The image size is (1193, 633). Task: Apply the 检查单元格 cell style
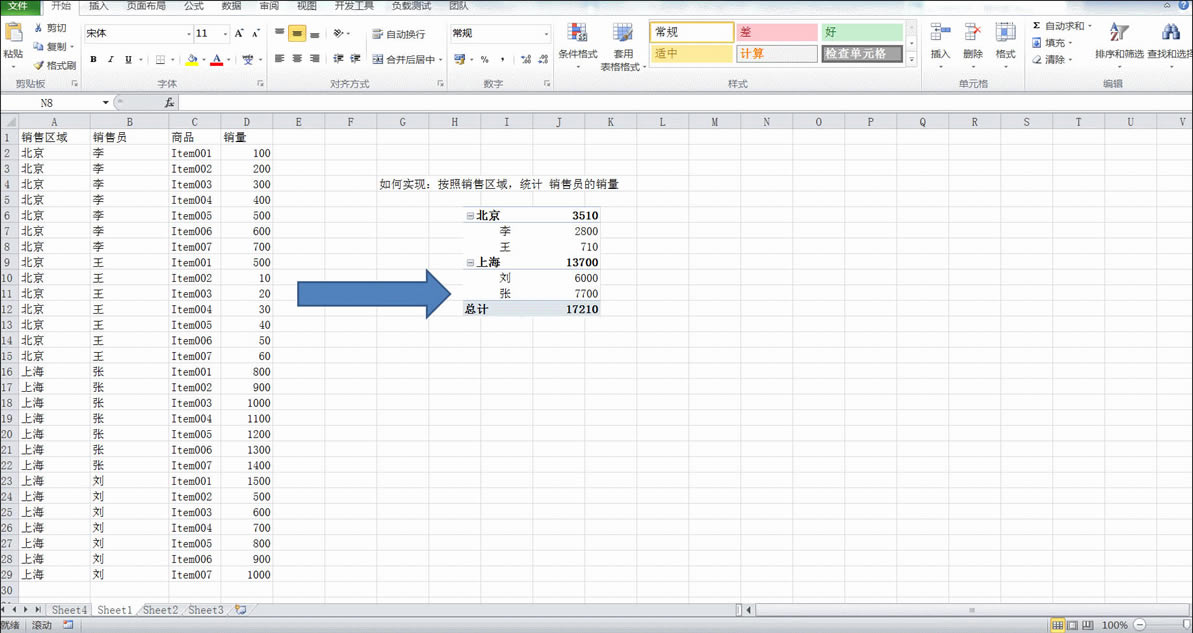point(862,54)
